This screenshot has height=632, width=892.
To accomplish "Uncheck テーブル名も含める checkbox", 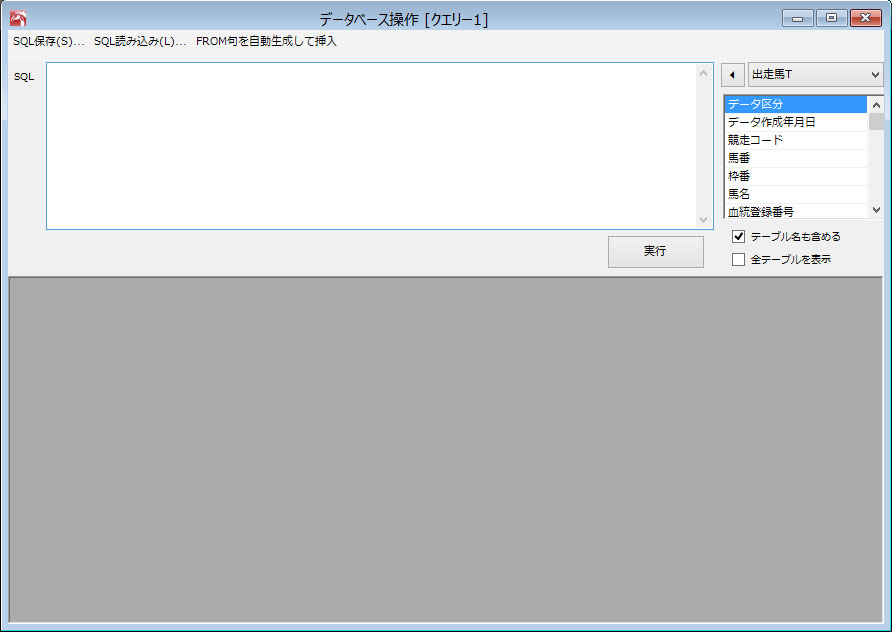I will coord(738,236).
